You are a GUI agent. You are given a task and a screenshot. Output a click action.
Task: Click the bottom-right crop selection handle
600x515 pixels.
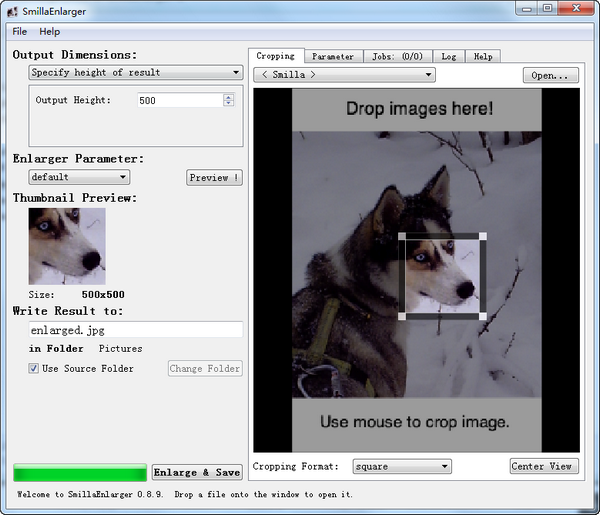coord(482,316)
